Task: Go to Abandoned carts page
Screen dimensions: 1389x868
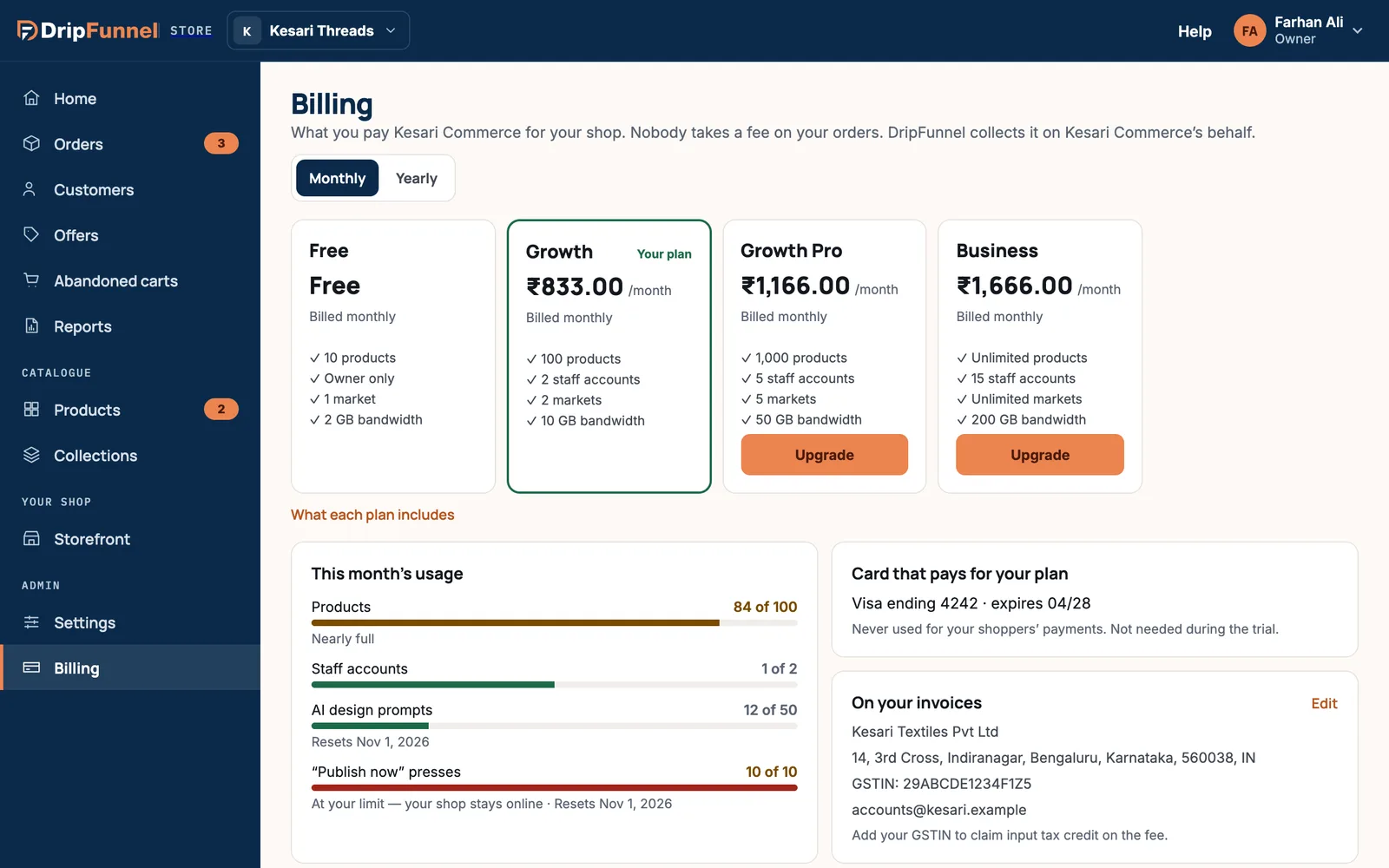Action: (130, 280)
